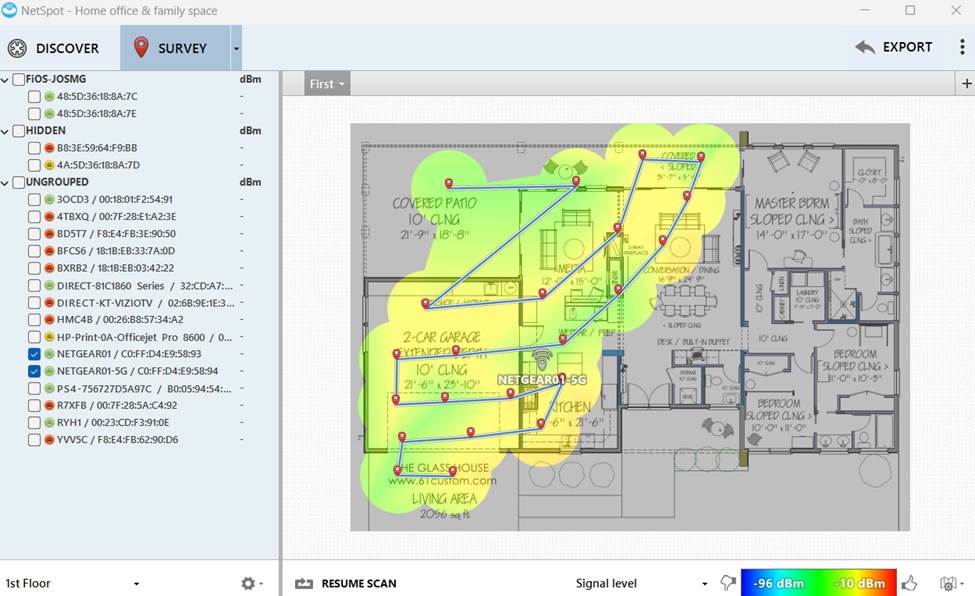Click the thumbs-down icon left of the gradient

click(728, 583)
